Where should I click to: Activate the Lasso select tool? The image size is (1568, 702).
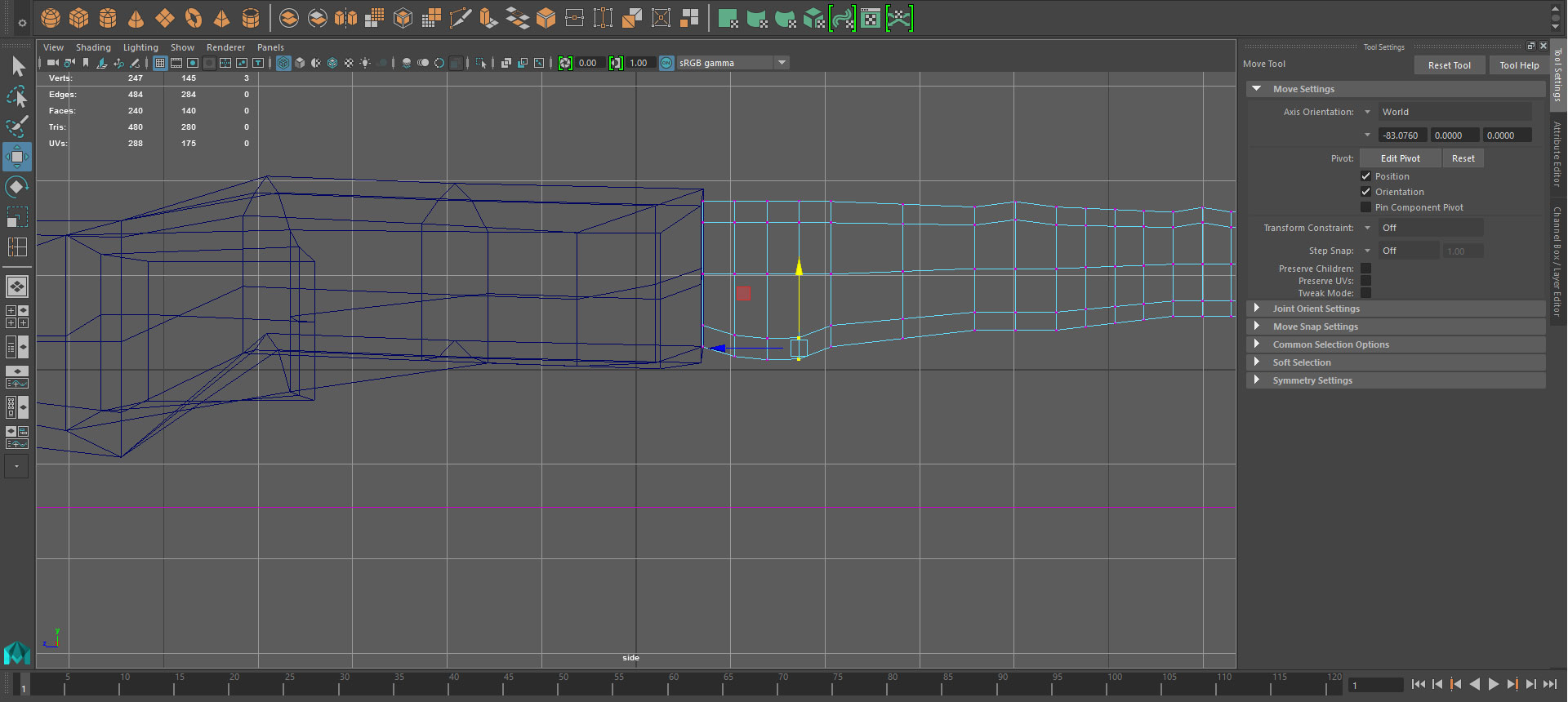tap(17, 96)
